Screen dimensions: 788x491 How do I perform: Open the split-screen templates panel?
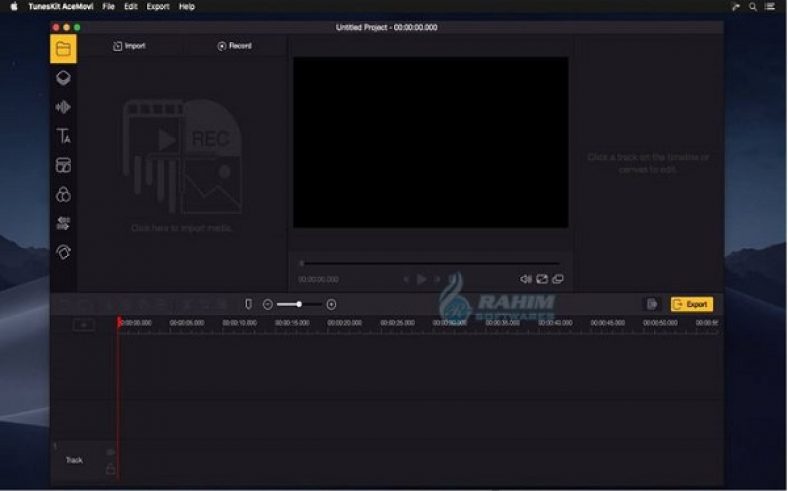[x=63, y=165]
